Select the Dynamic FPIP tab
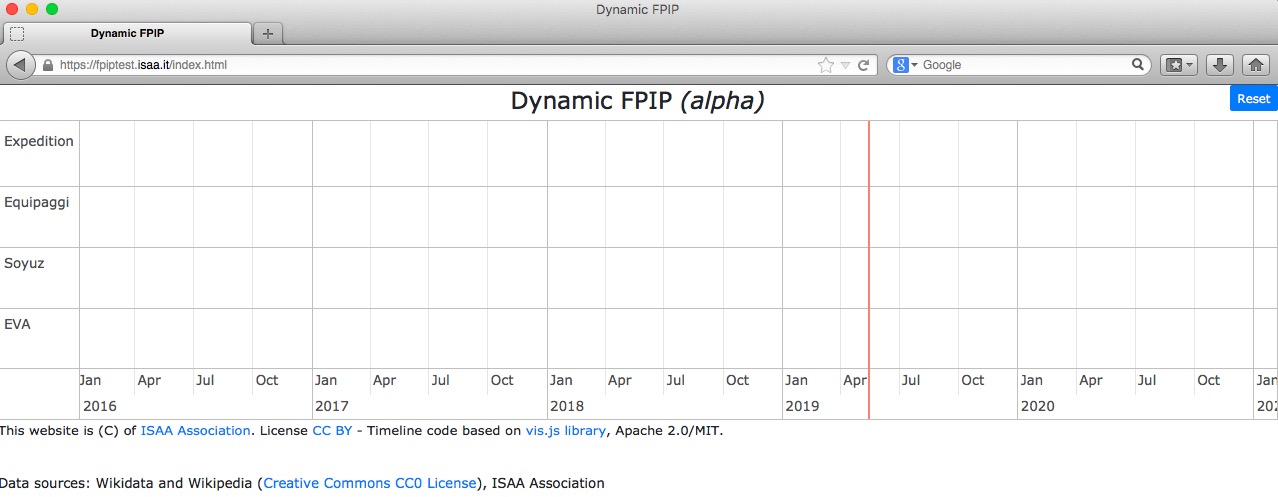The image size is (1278, 497). [x=127, y=33]
